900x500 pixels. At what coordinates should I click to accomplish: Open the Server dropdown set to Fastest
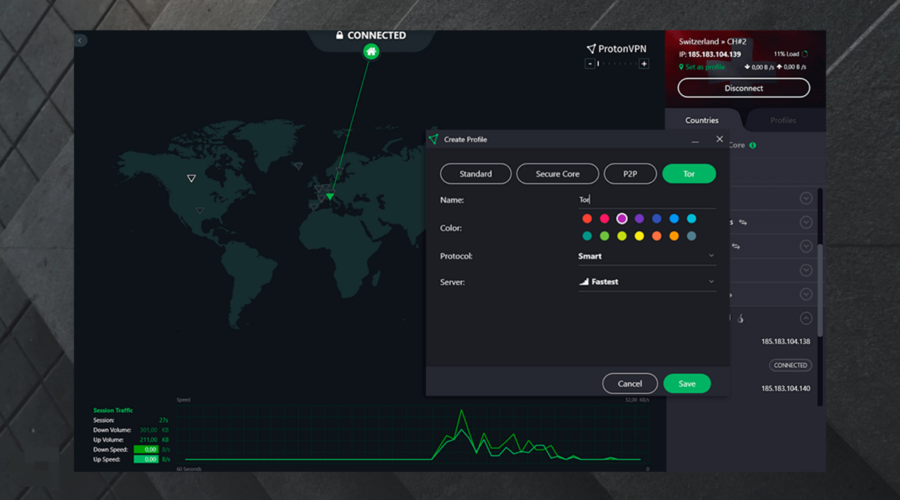[647, 282]
